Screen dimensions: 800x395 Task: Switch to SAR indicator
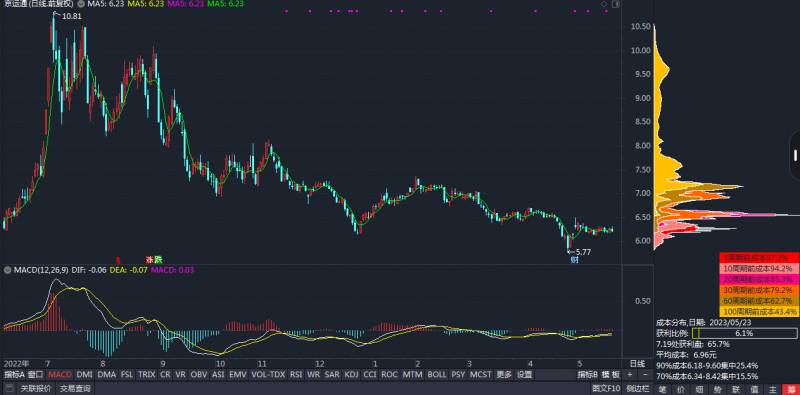point(332,375)
